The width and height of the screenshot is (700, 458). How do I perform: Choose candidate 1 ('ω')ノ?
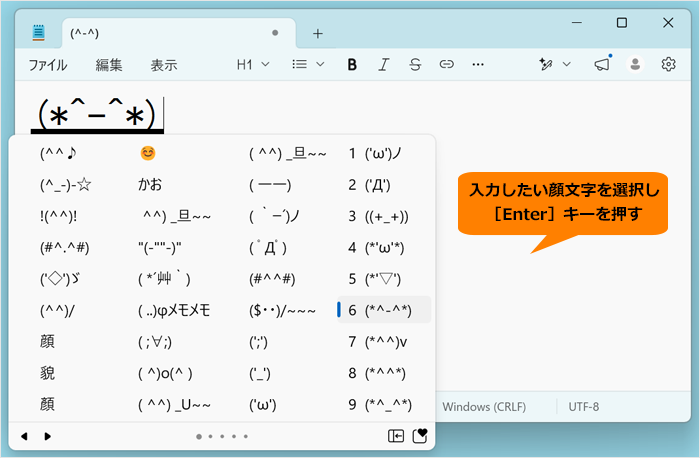point(384,154)
